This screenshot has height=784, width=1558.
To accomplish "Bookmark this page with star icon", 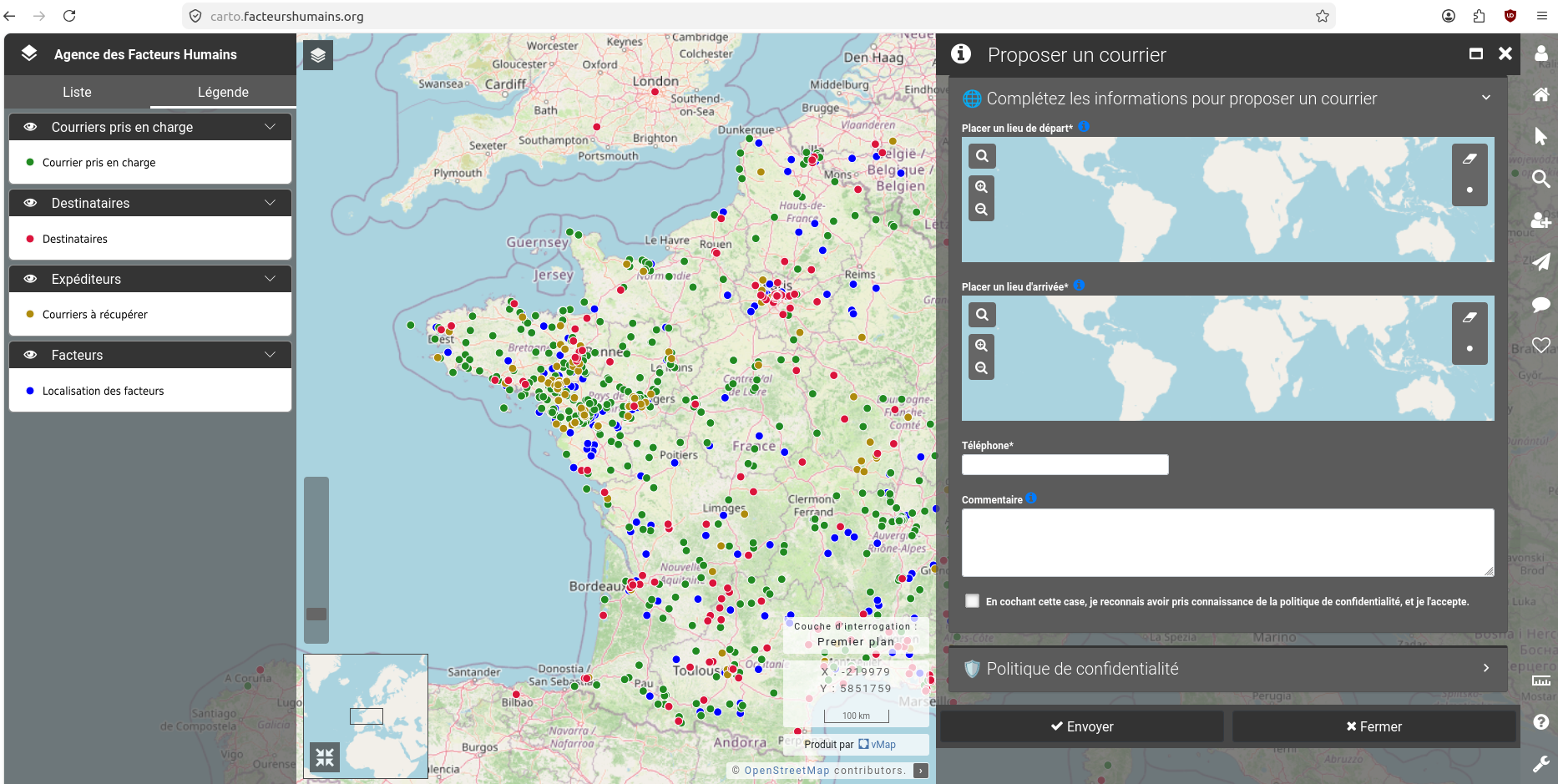I will pyautogui.click(x=1322, y=16).
